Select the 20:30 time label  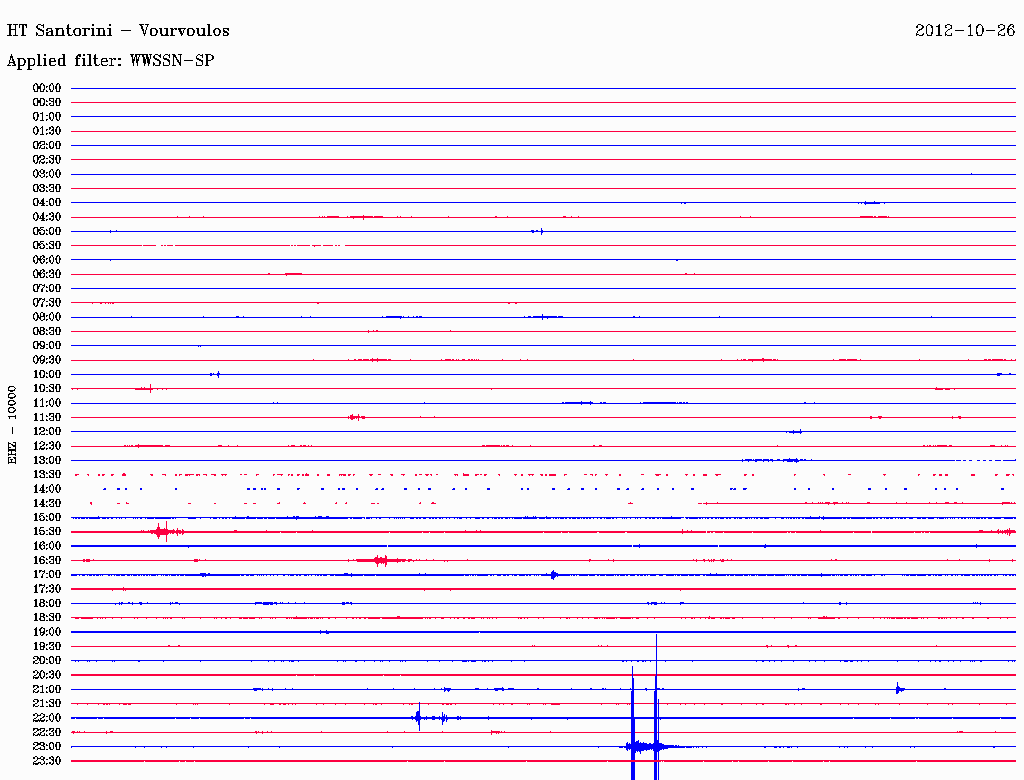click(x=47, y=675)
